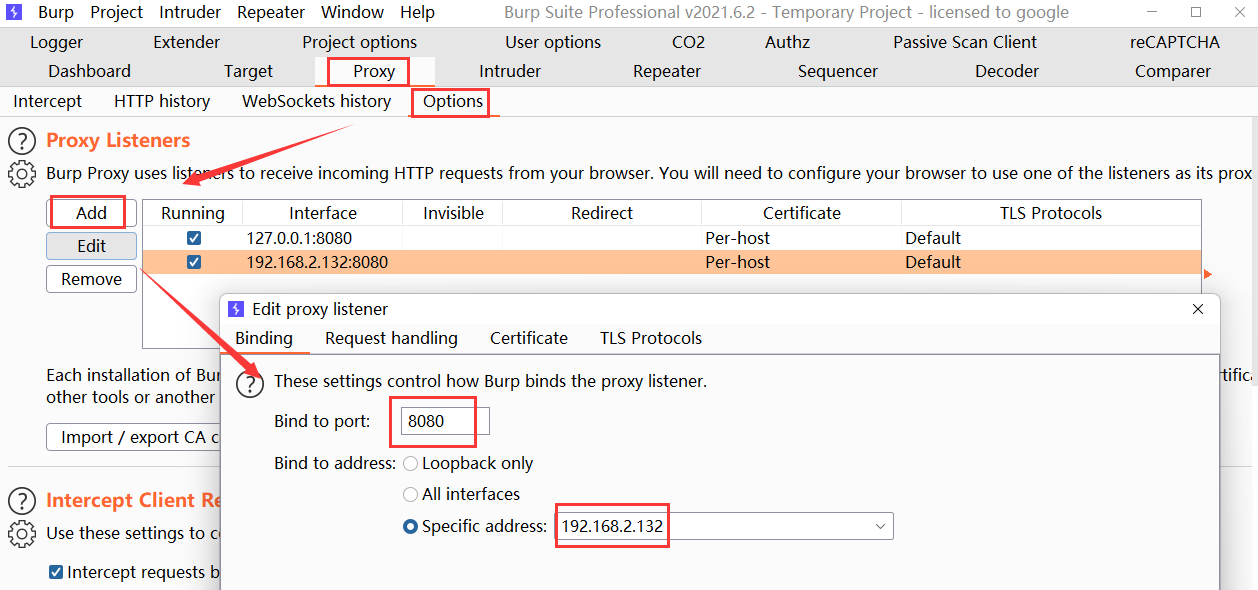
Task: Toggle the Intercept requests checkbox
Action: pyautogui.click(x=56, y=572)
